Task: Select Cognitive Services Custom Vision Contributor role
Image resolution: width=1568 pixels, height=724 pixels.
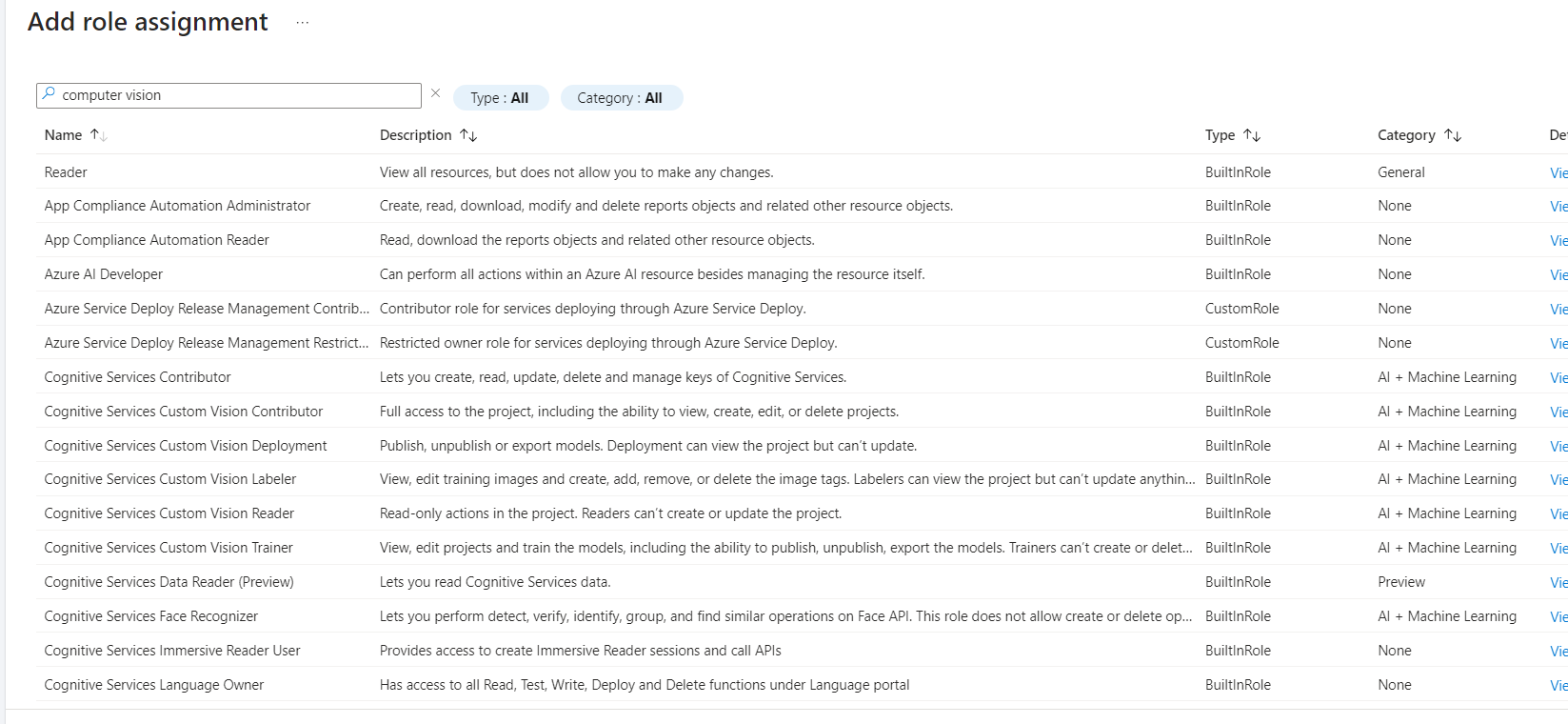Action: (802, 412)
